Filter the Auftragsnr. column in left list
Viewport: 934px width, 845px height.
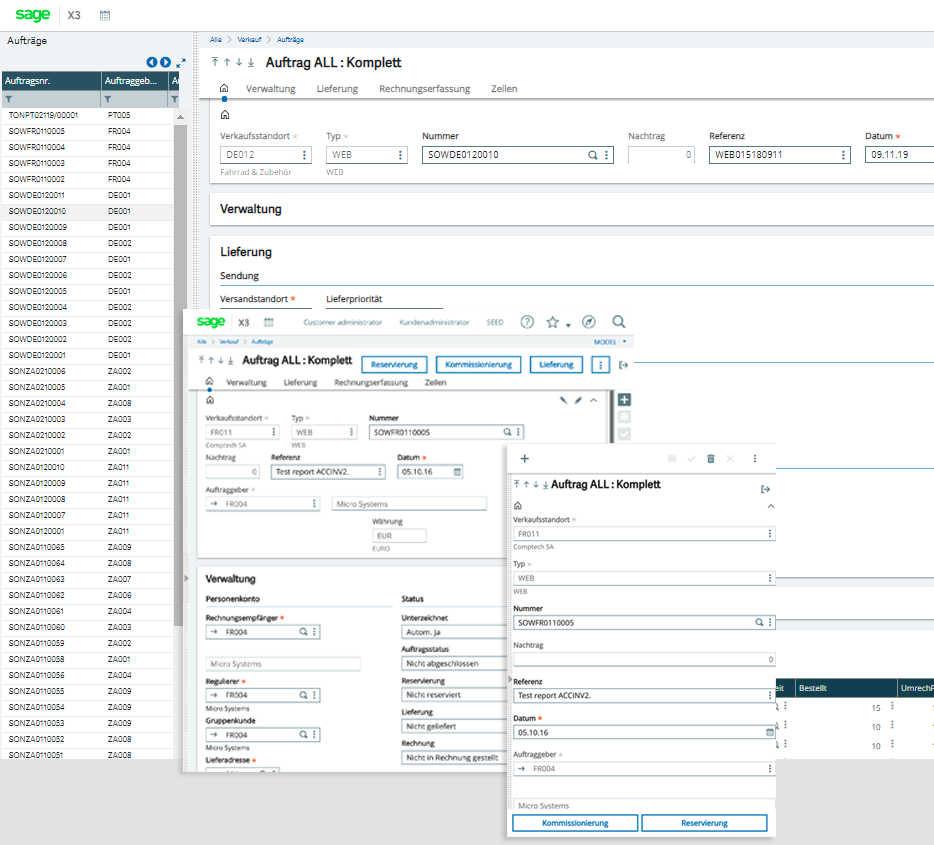(9, 99)
